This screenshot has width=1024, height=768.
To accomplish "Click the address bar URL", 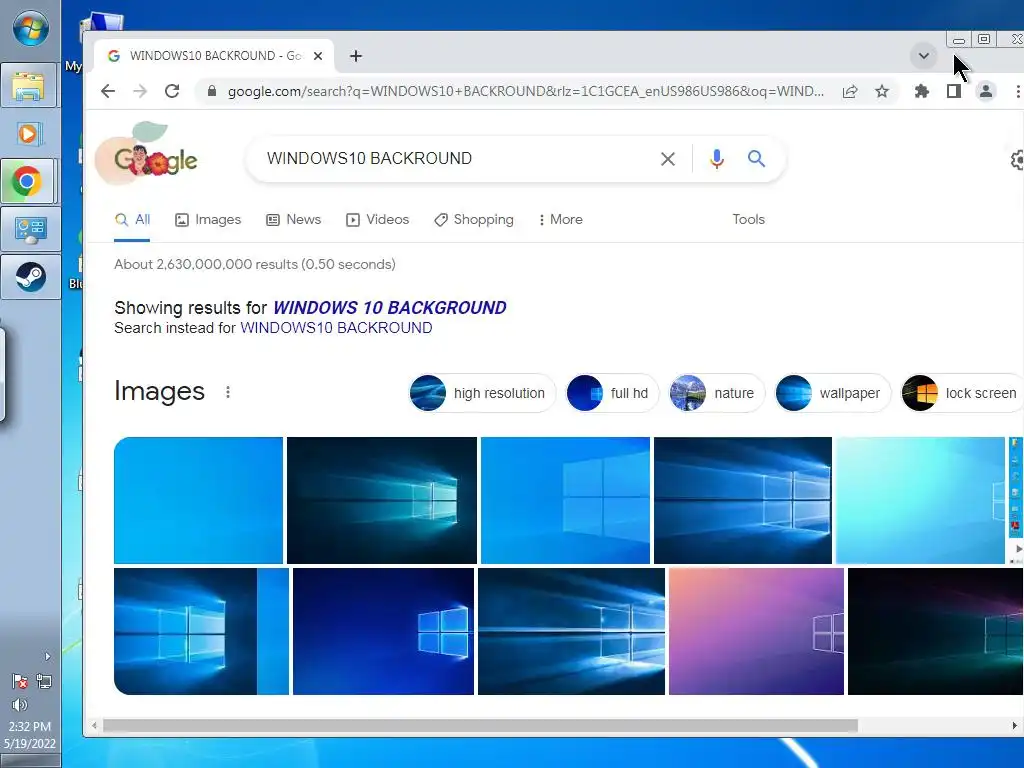I will click(x=526, y=91).
